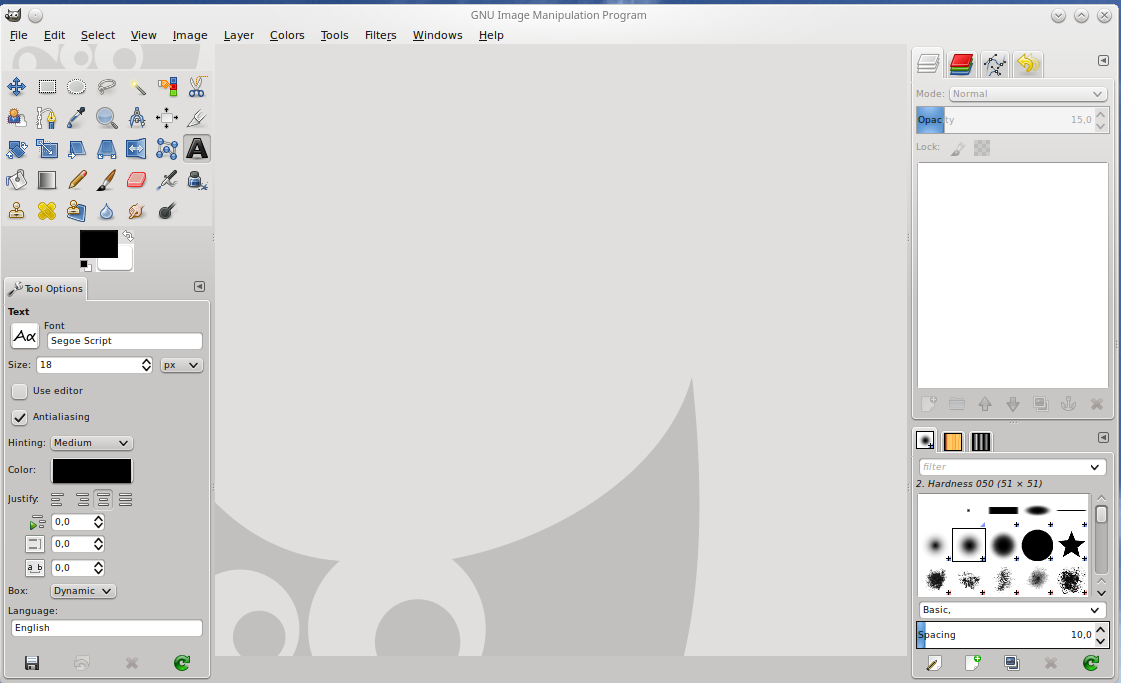The image size is (1121, 683).
Task: Save tool preset from Tool Options
Action: point(31,663)
